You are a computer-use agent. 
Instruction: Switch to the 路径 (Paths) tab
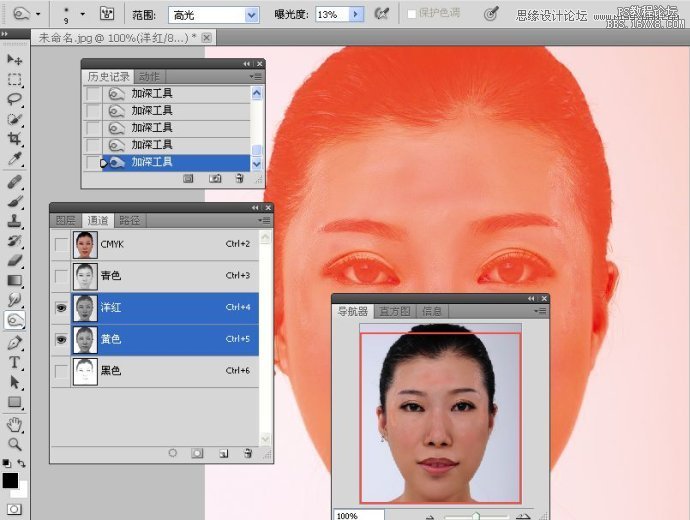pyautogui.click(x=129, y=220)
